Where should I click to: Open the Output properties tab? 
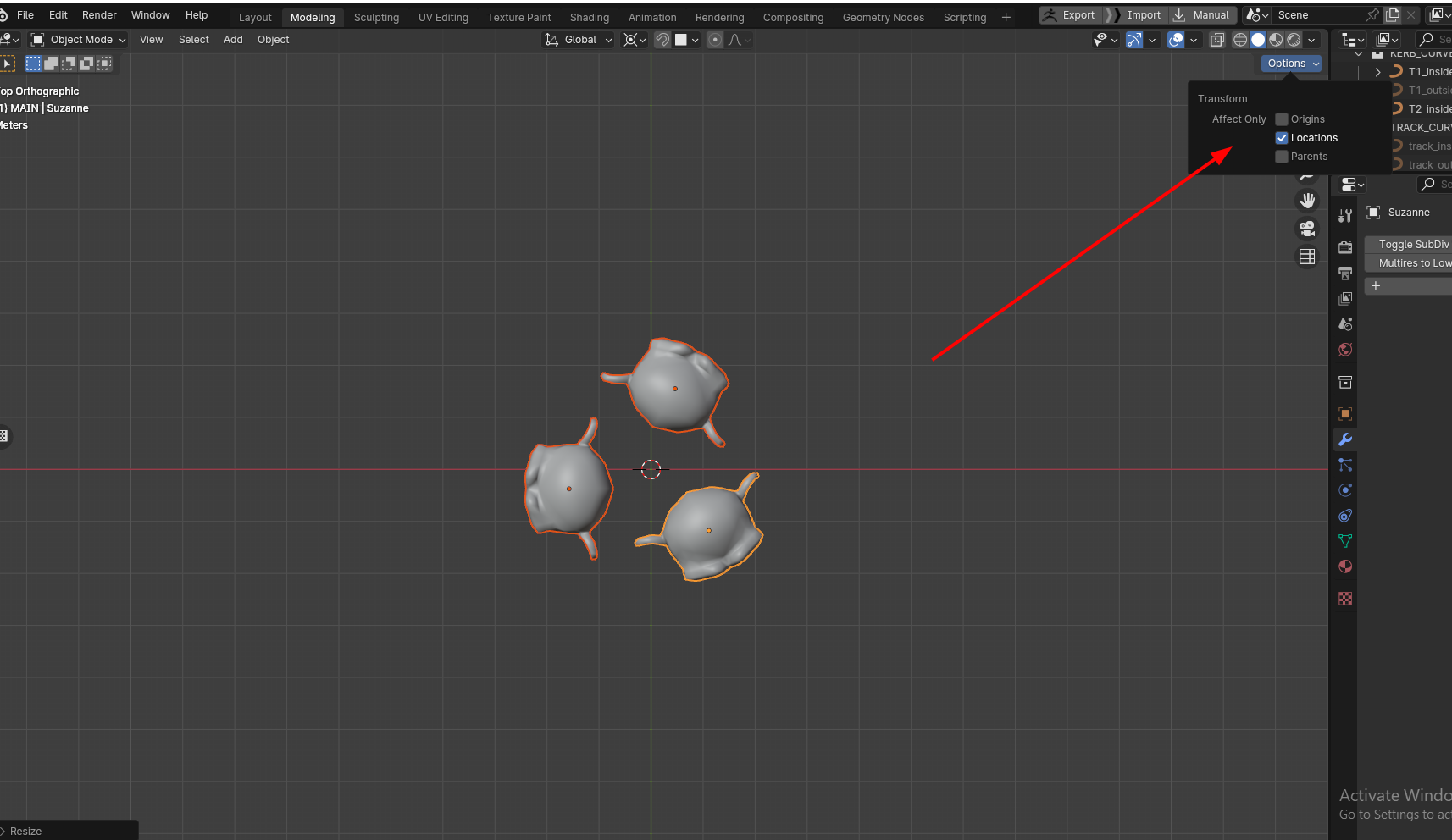tap(1345, 273)
